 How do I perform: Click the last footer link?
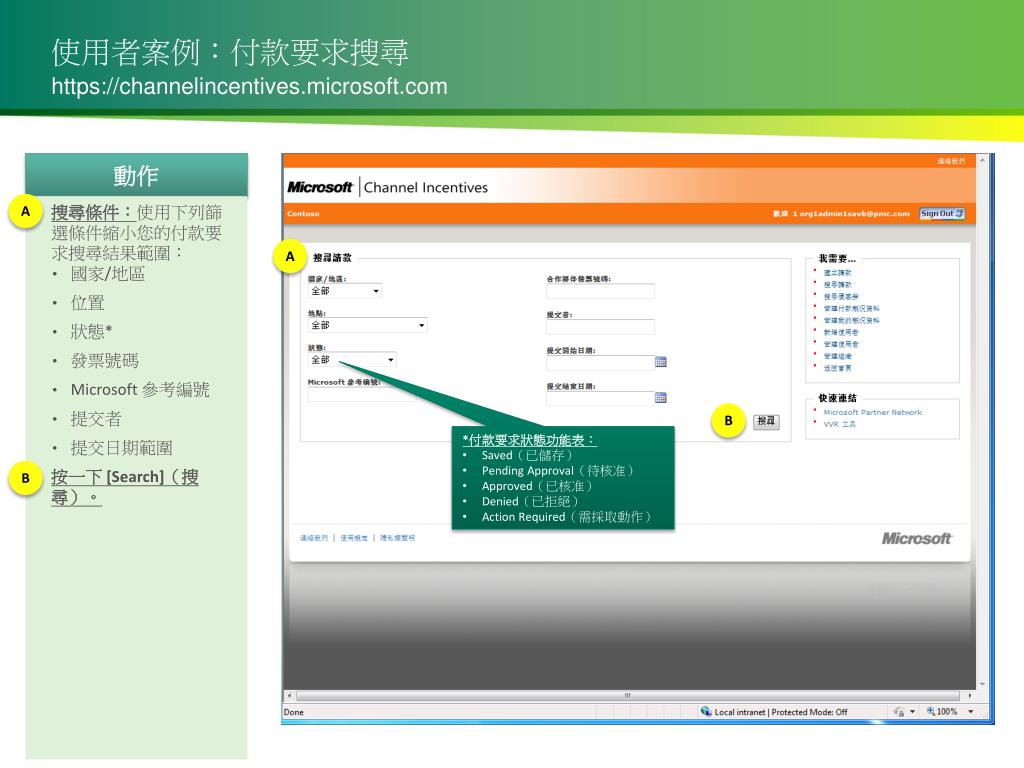click(x=397, y=538)
